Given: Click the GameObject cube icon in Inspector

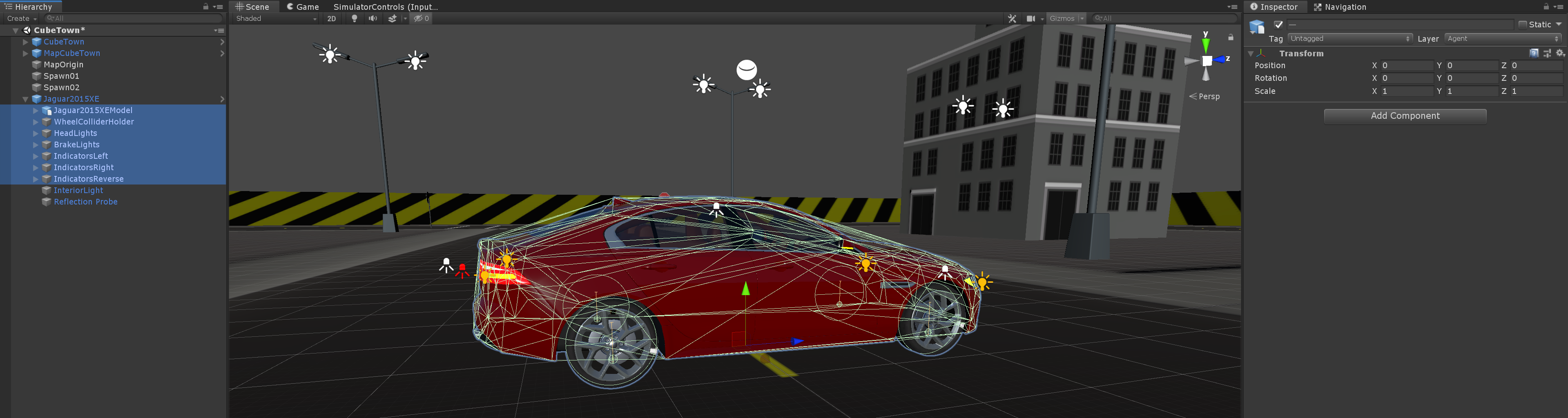Looking at the screenshot, I should (1257, 27).
